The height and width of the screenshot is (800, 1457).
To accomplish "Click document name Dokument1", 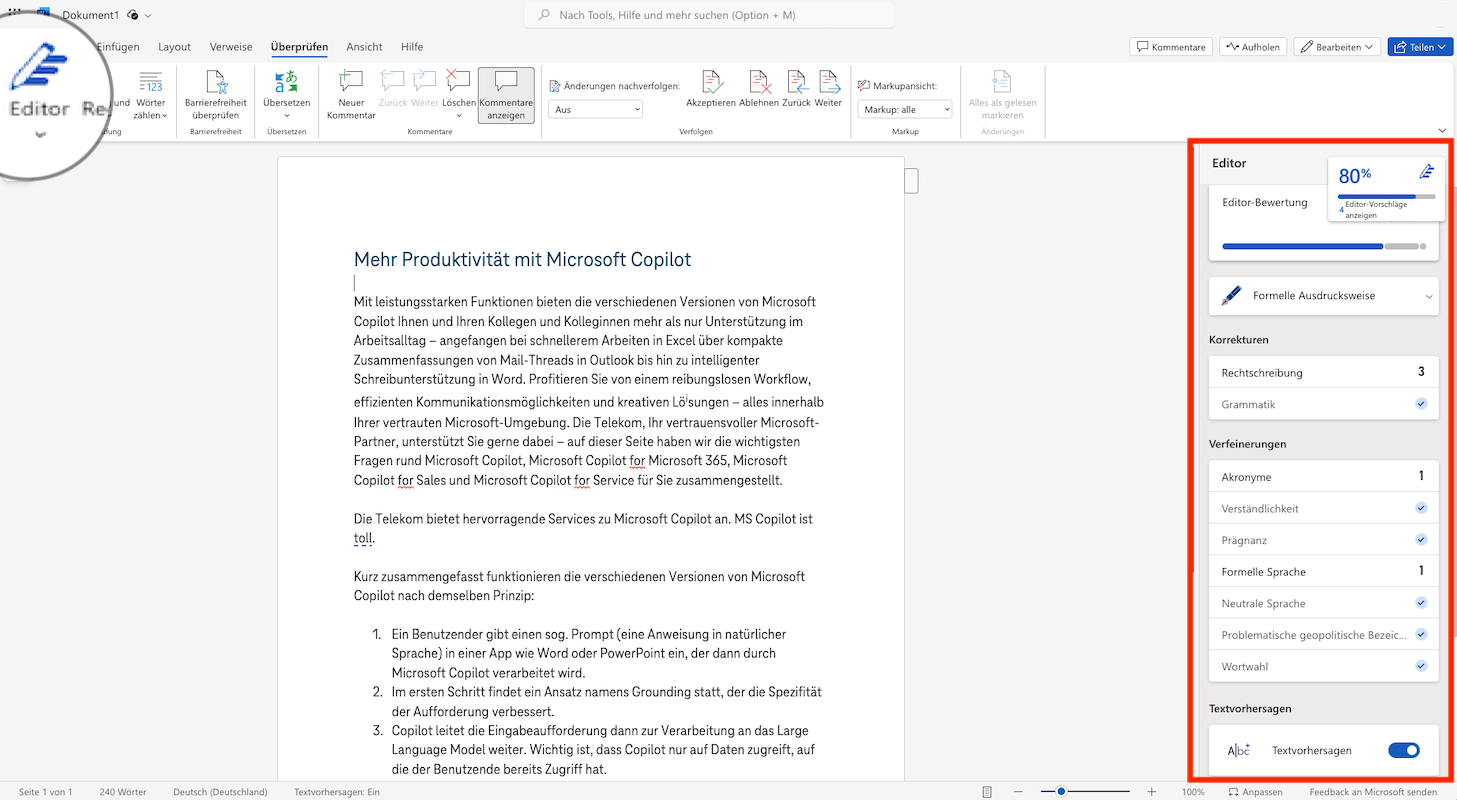I will tap(90, 15).
